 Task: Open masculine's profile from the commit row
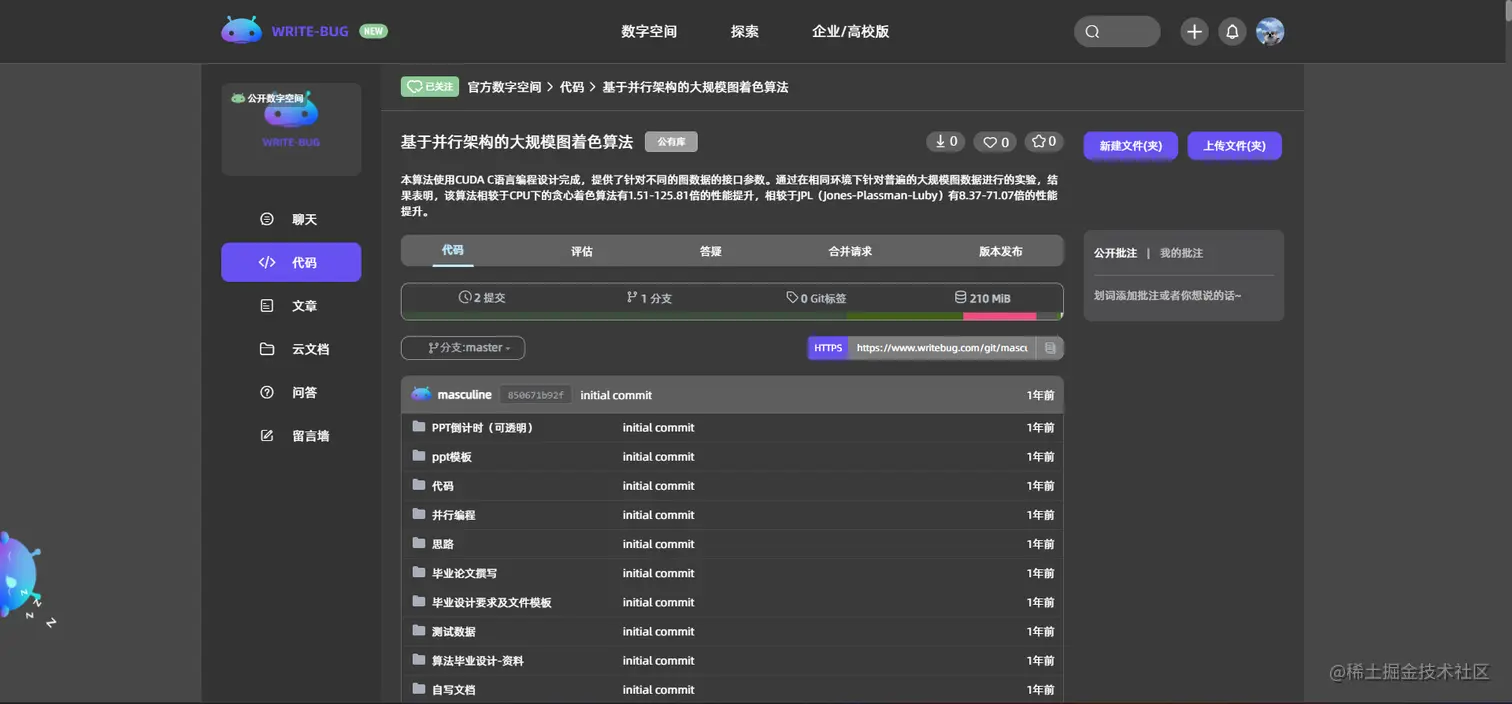tap(465, 394)
